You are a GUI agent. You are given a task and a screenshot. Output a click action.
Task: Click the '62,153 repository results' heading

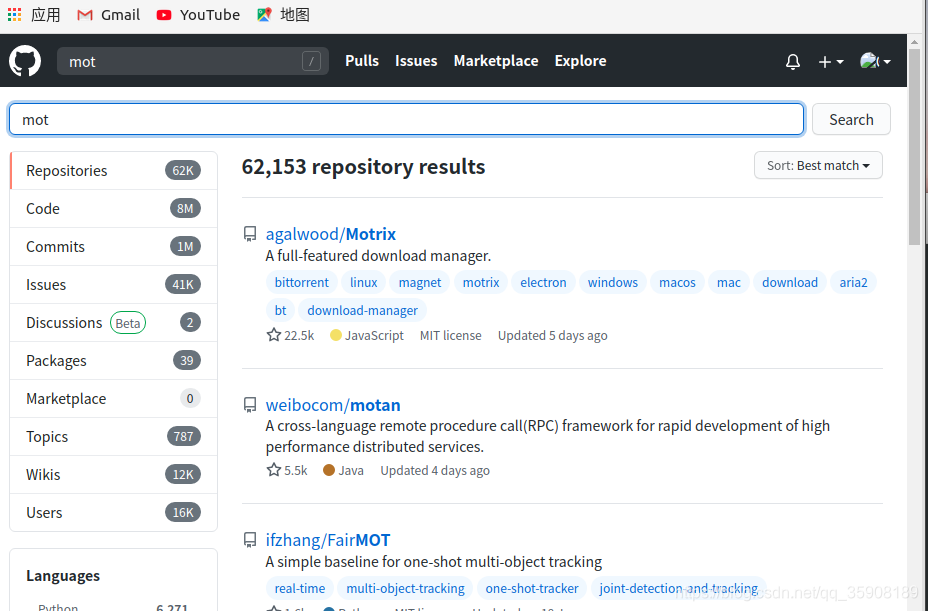(x=363, y=167)
